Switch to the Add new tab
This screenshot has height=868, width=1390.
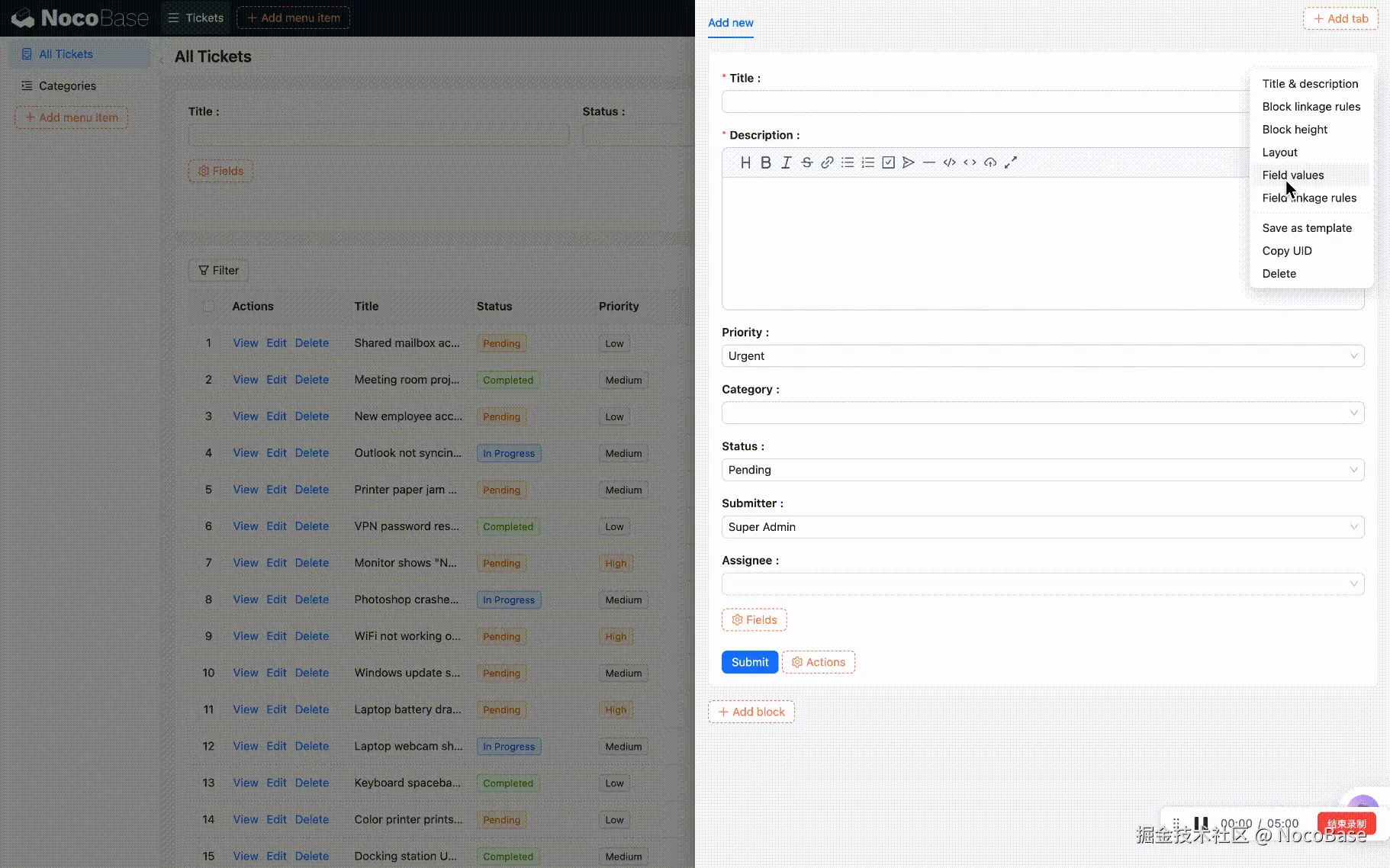(x=730, y=23)
